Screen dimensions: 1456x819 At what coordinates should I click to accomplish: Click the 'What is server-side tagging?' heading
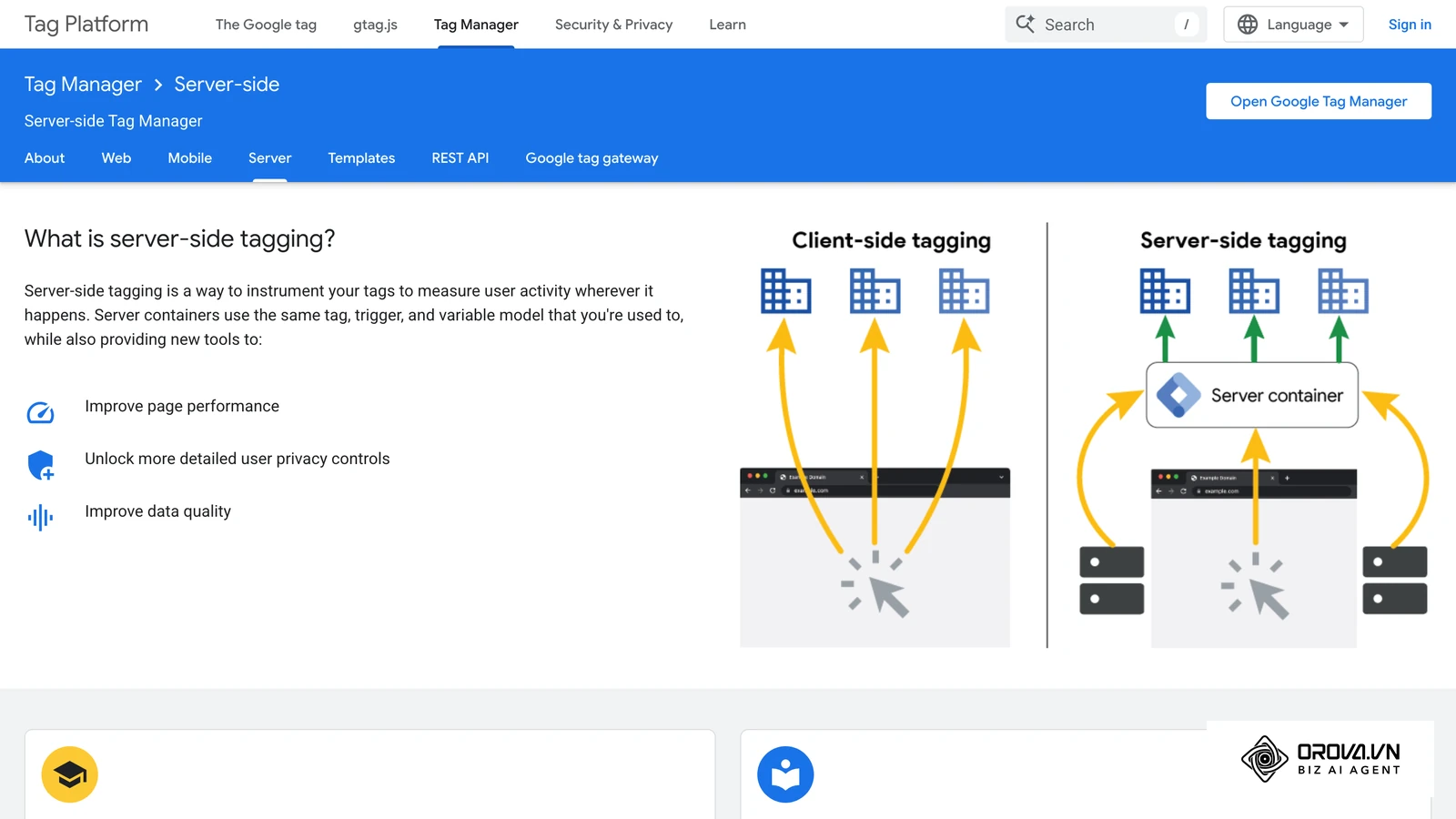[180, 238]
